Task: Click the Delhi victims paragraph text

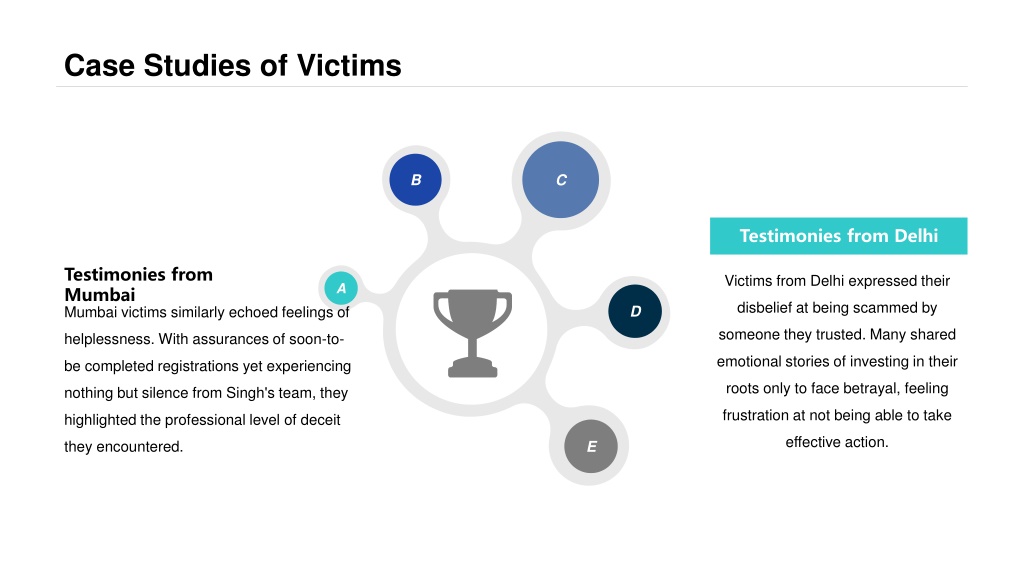Action: tap(837, 361)
